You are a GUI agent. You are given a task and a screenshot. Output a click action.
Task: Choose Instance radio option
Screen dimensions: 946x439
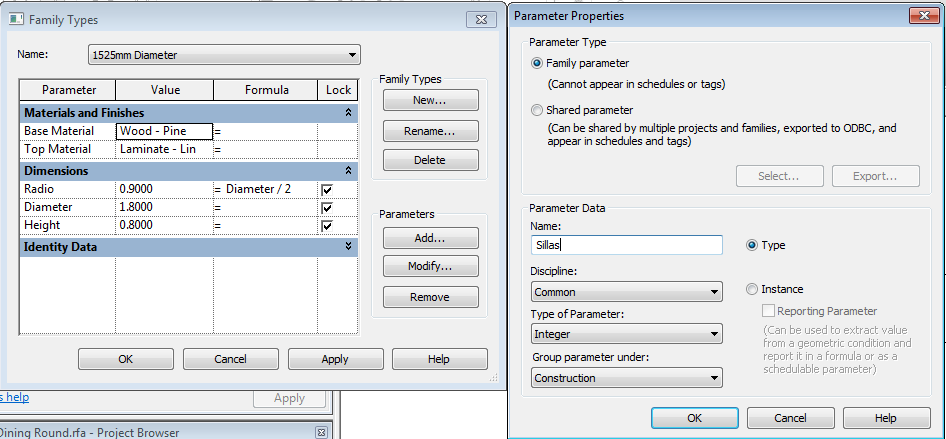[753, 289]
